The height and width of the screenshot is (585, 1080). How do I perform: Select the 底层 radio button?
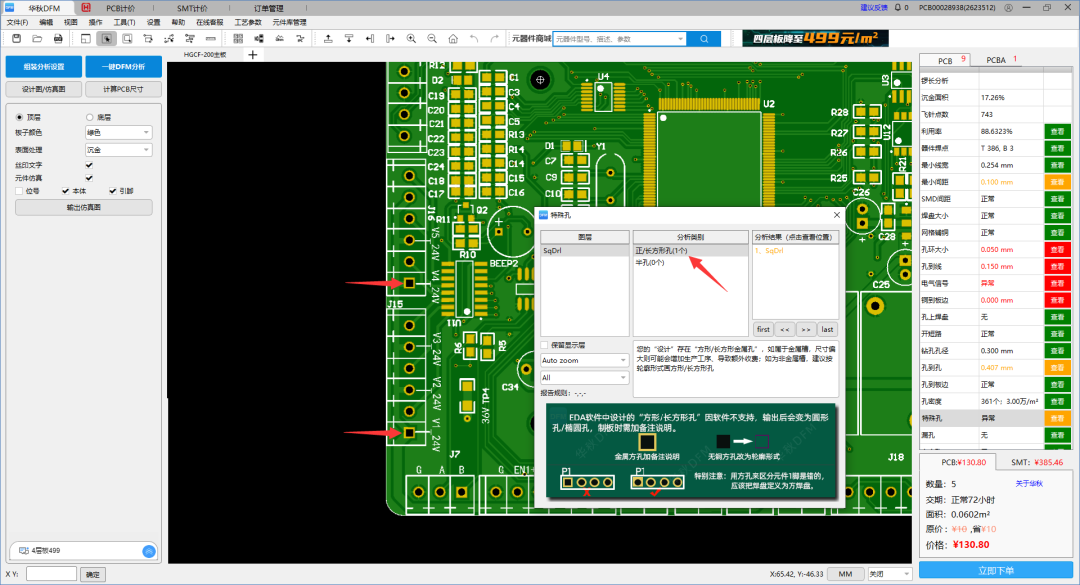(x=90, y=117)
